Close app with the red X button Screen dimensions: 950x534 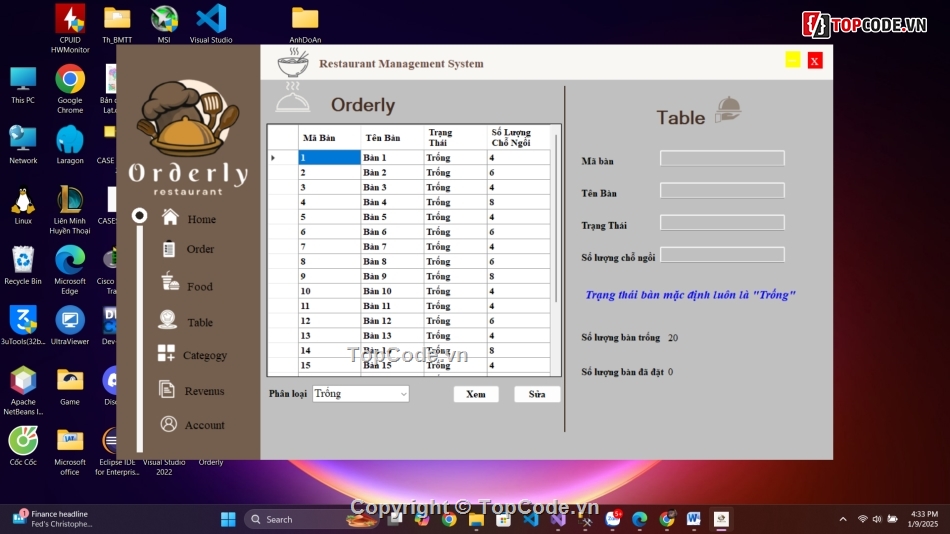point(815,61)
